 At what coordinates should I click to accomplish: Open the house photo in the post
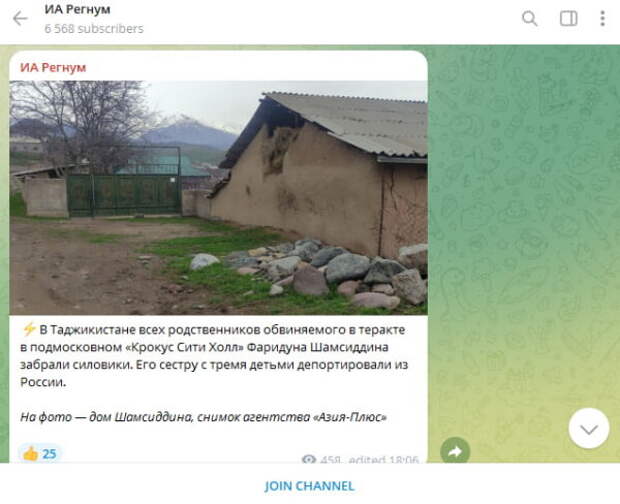[x=218, y=198]
